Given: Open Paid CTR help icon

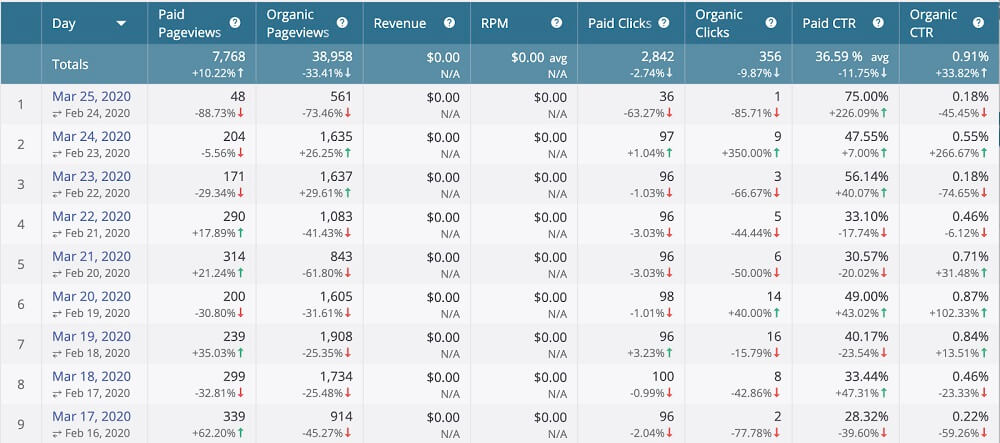Looking at the screenshot, I should [878, 23].
